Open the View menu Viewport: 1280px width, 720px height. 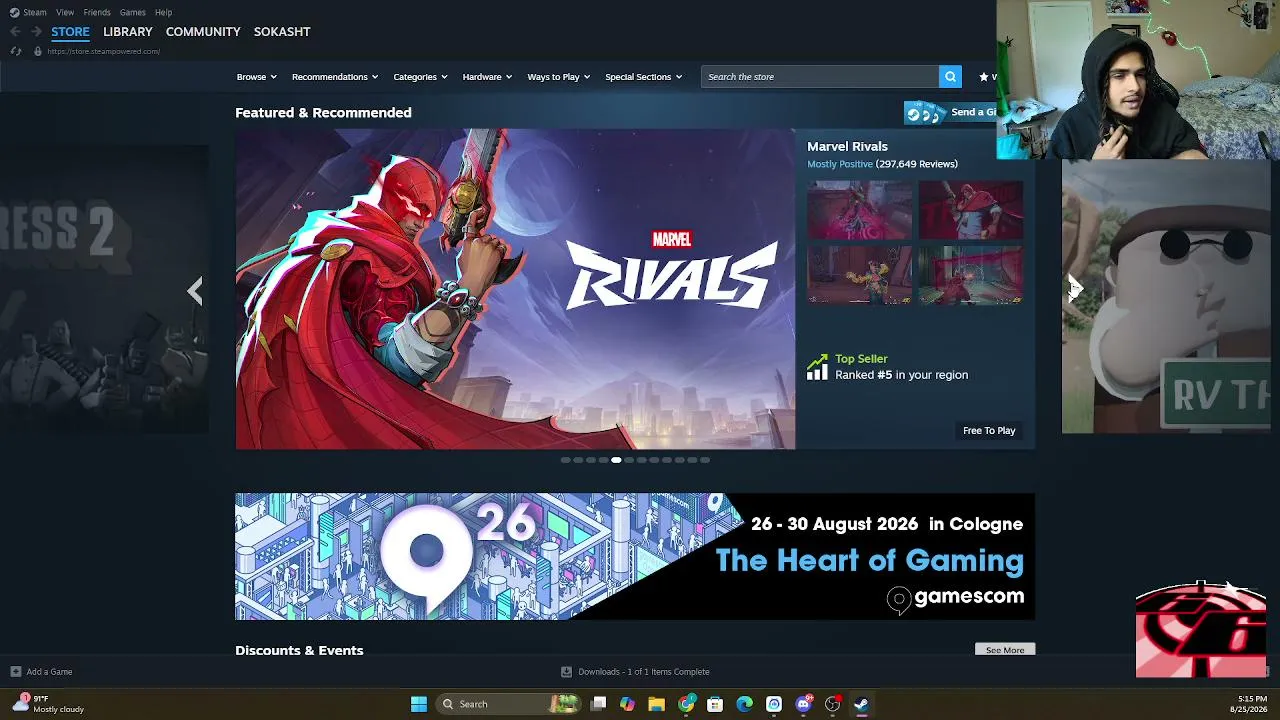coord(65,12)
